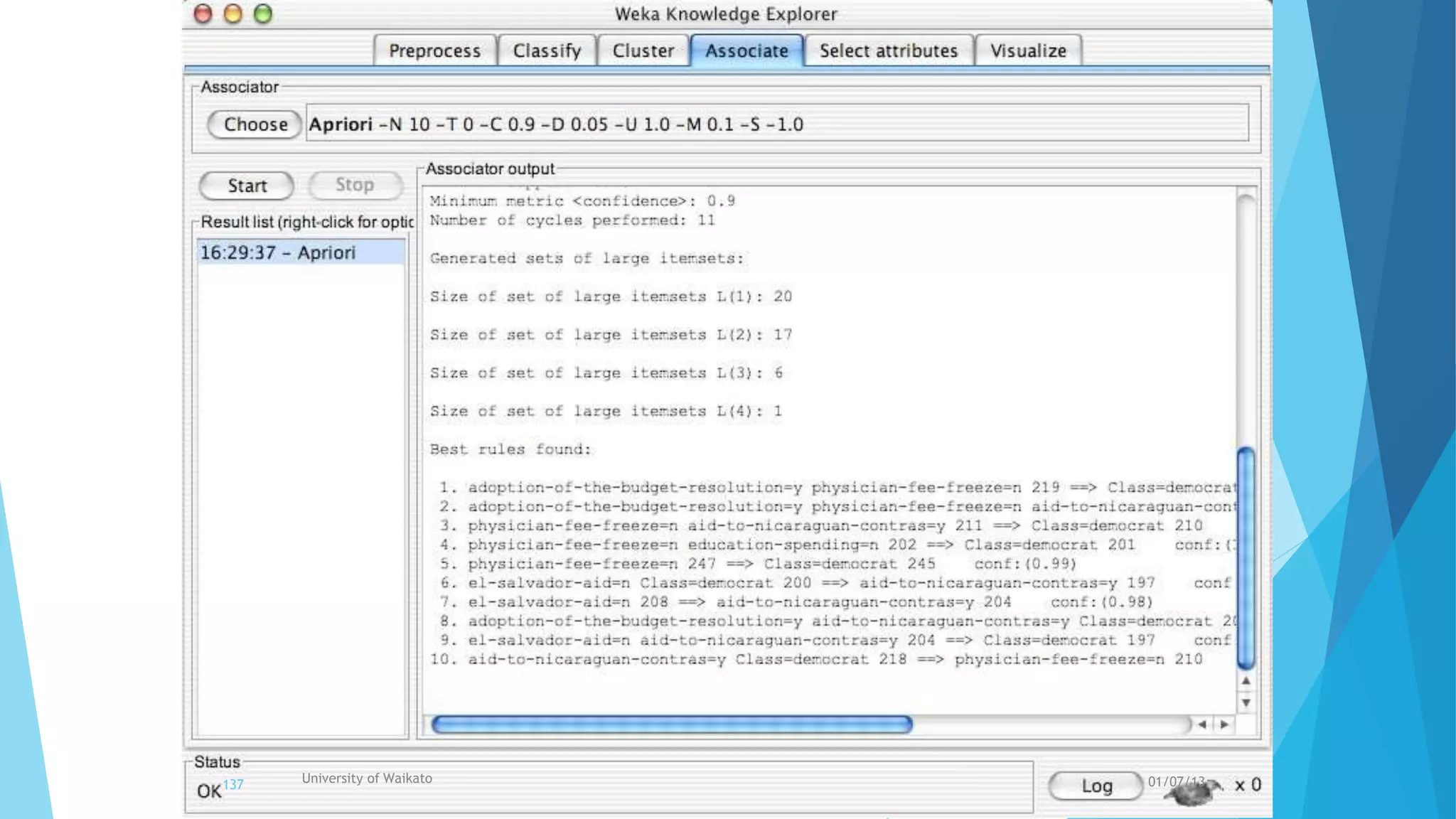The image size is (1456, 819).
Task: Click the green zoom window button
Action: (263, 14)
